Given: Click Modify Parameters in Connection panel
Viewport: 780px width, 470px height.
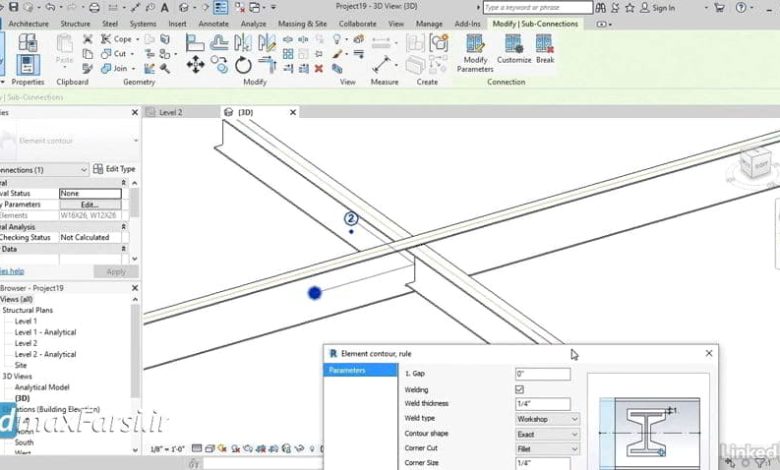Looking at the screenshot, I should point(475,54).
